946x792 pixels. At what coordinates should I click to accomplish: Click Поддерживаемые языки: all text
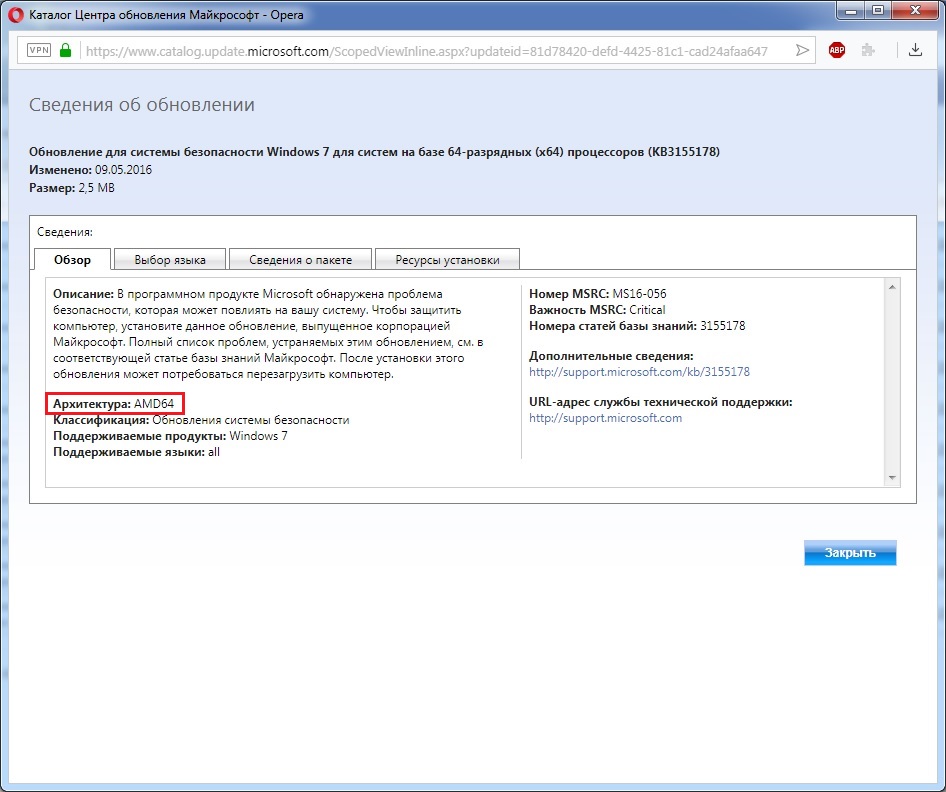tap(136, 452)
